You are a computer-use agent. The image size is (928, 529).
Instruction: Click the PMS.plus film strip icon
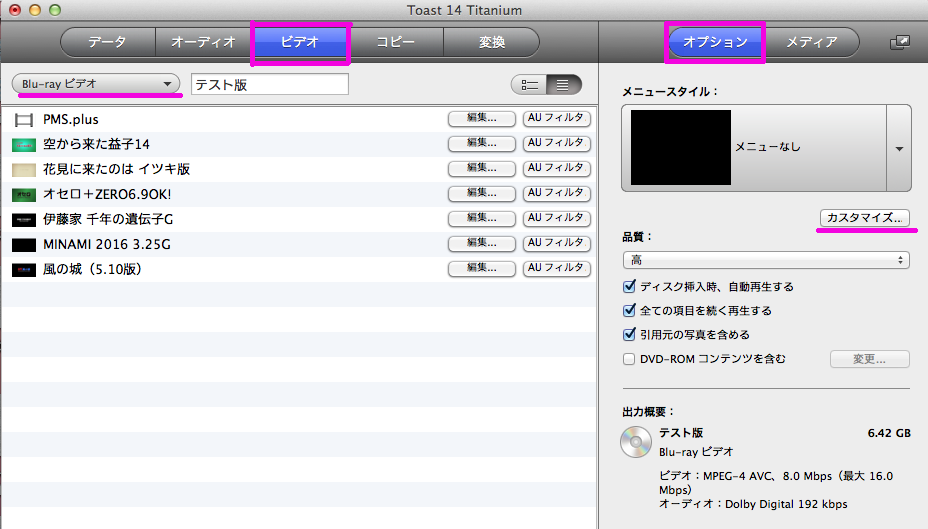click(24, 120)
